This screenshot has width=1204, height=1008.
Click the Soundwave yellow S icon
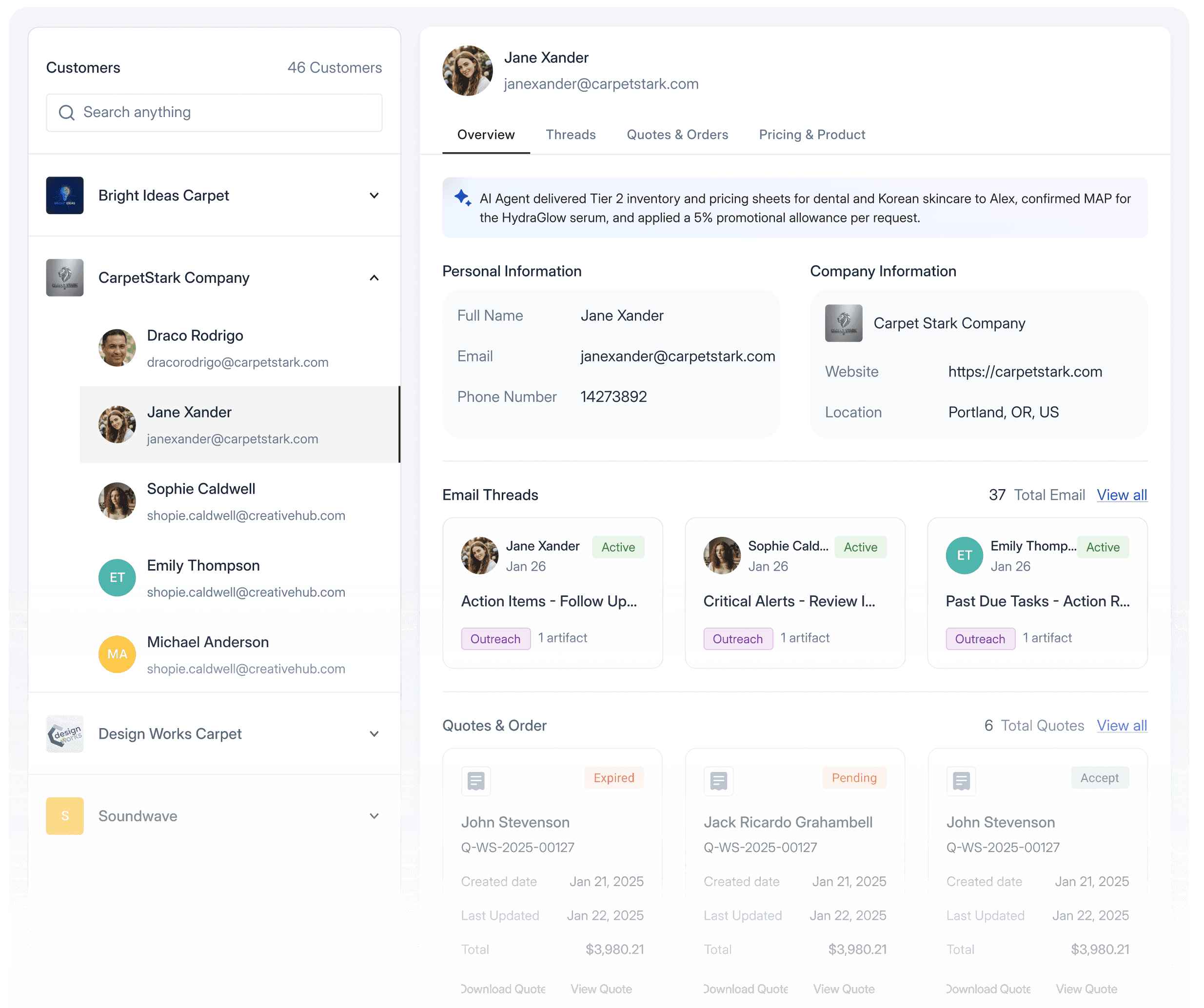click(x=65, y=815)
